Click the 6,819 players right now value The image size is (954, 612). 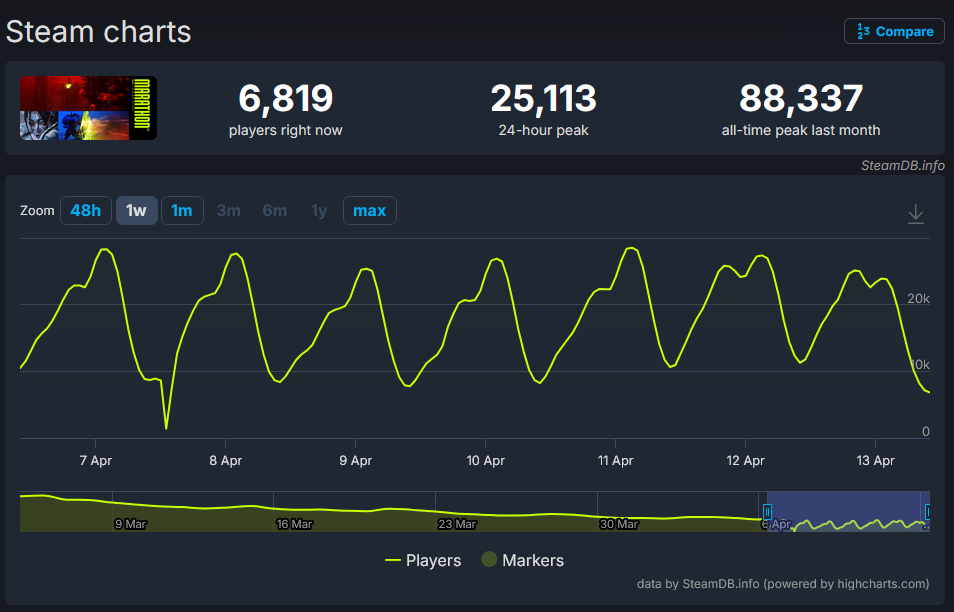[x=285, y=98]
